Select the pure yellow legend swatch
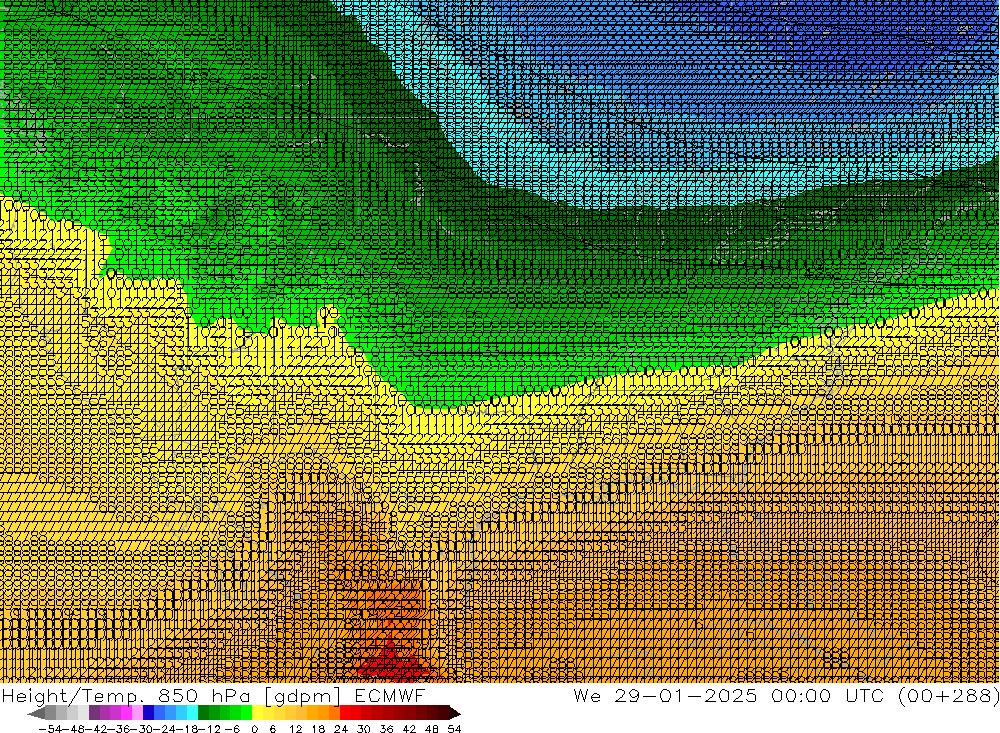The height and width of the screenshot is (733, 1000). coord(258,713)
